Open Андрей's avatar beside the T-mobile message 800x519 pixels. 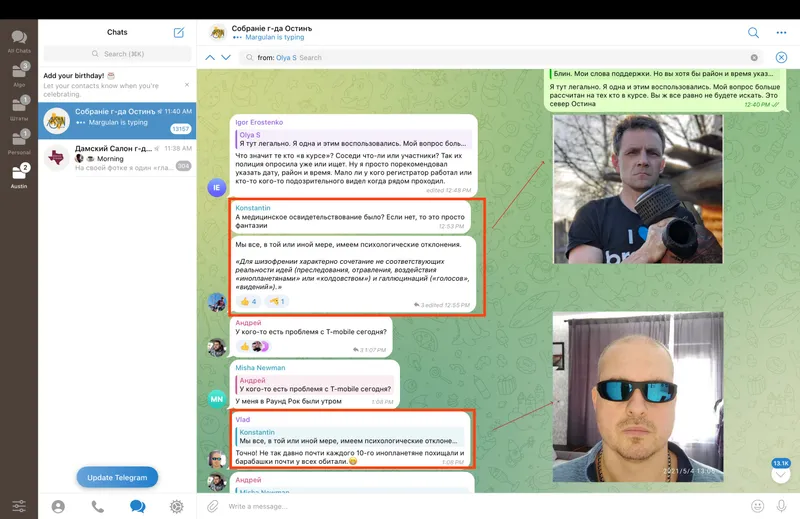point(217,348)
